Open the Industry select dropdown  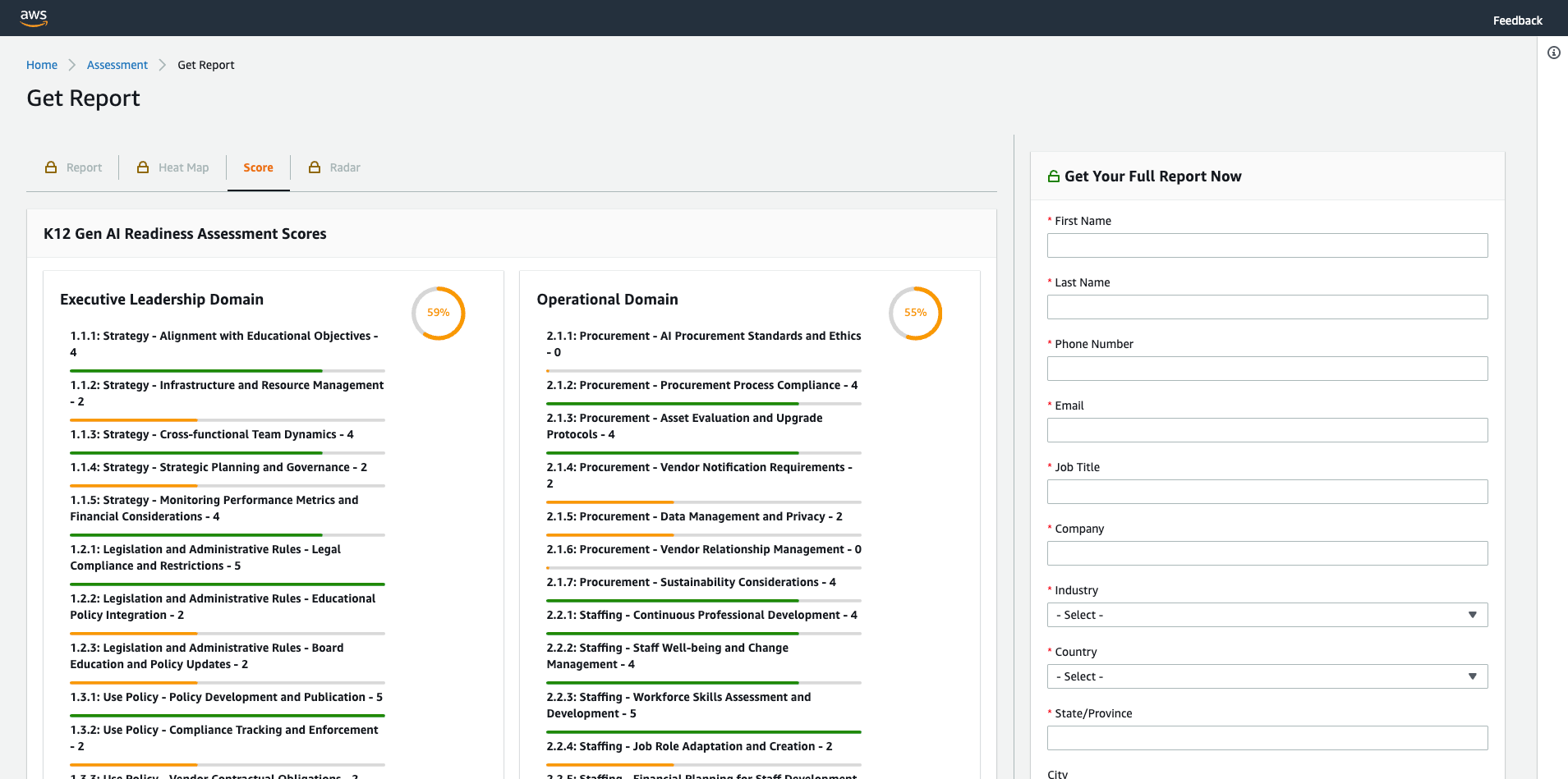point(1267,615)
